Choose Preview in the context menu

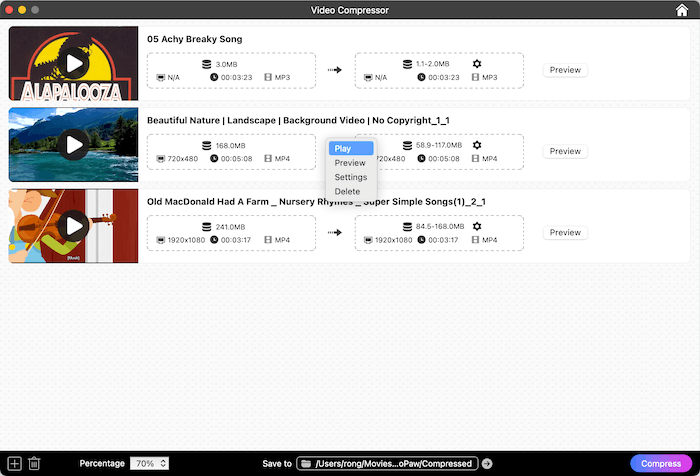point(350,163)
